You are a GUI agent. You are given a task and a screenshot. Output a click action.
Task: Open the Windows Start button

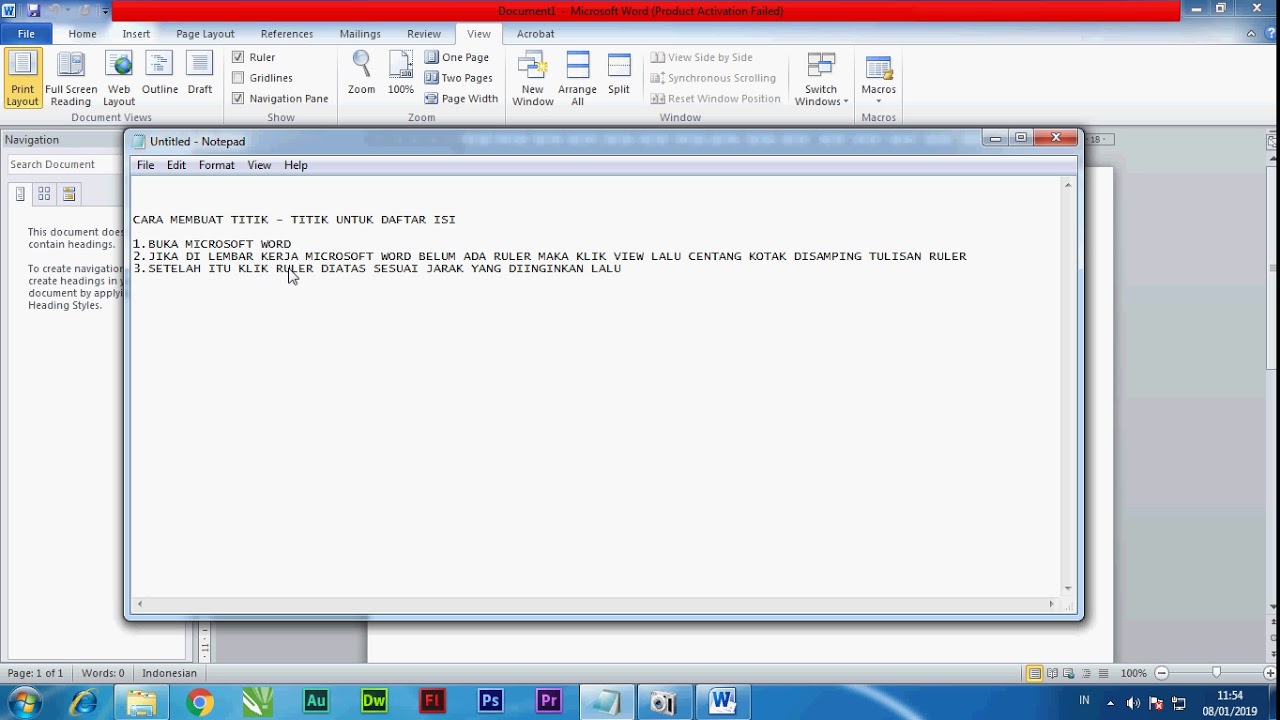point(25,701)
